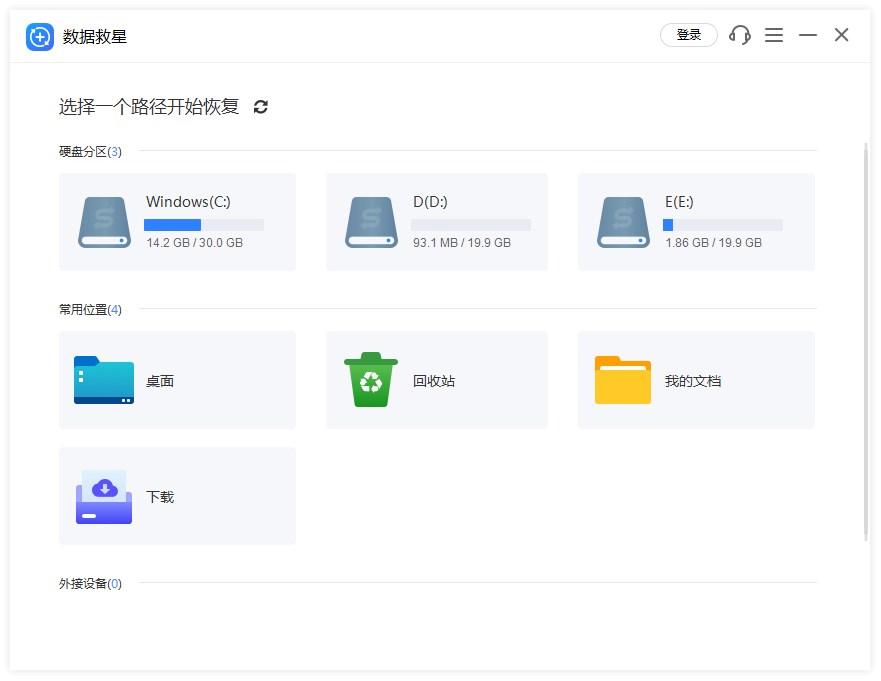Click the 常用位置(4) section header
This screenshot has height=681, width=881.
click(x=90, y=310)
